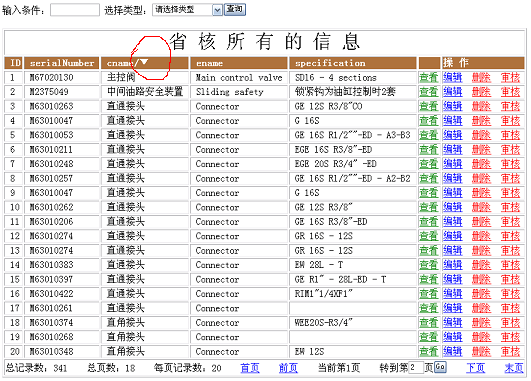531x381 pixels.
Task: Select the Connector cell in row M63010348
Action: [239, 351]
